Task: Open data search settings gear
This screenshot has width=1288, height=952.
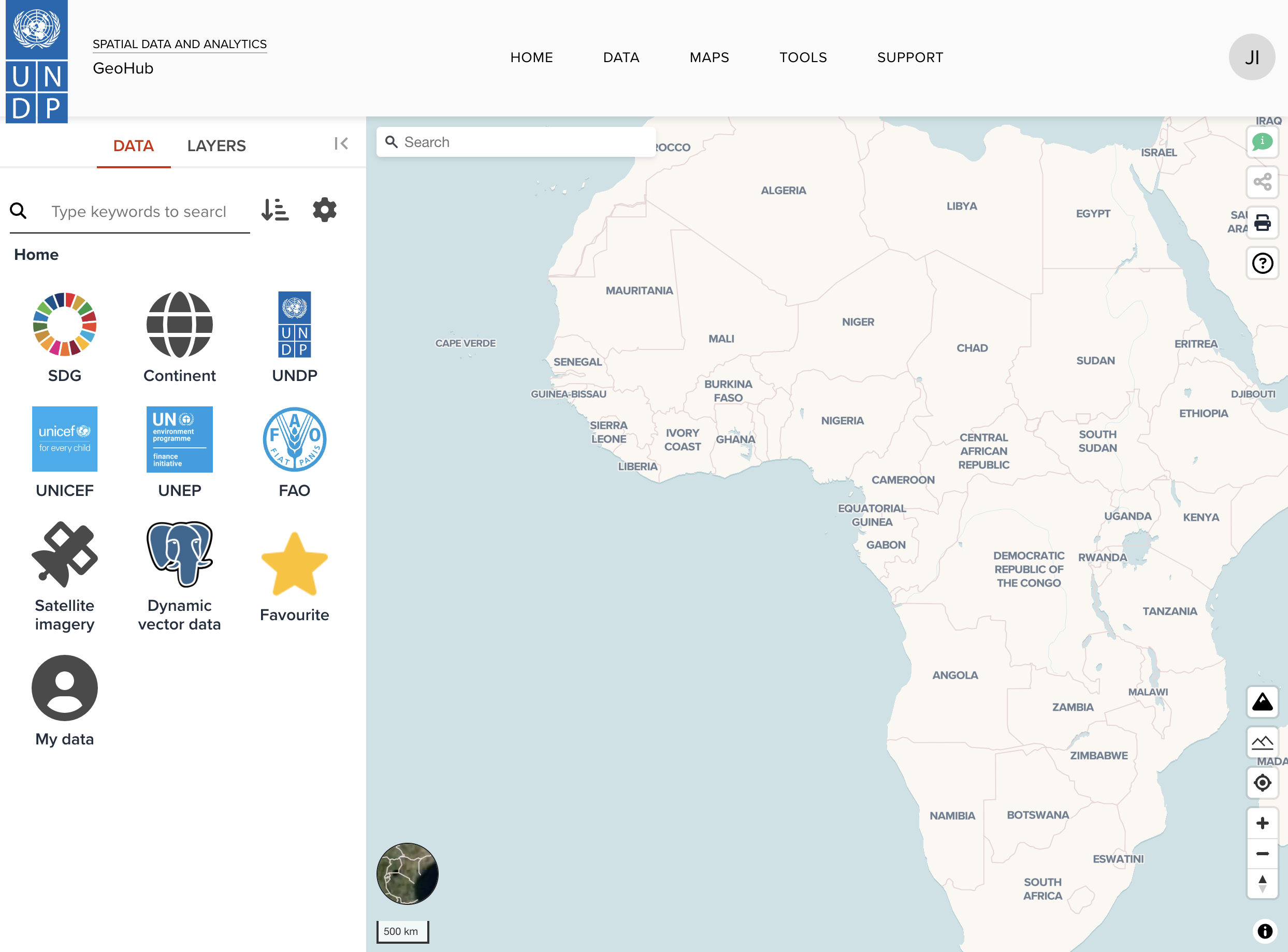Action: 325,210
